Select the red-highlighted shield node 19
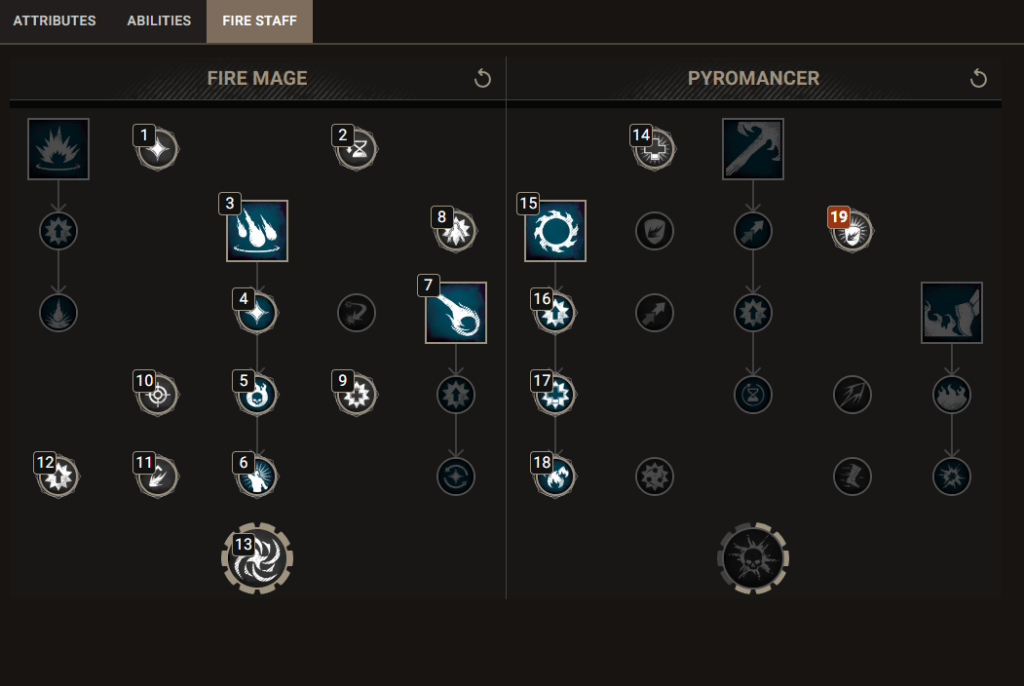The width and height of the screenshot is (1024, 686). tap(853, 231)
